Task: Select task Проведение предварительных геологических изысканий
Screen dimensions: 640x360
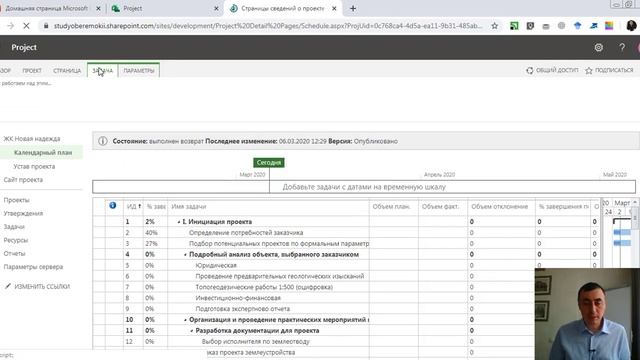Action: (280, 276)
